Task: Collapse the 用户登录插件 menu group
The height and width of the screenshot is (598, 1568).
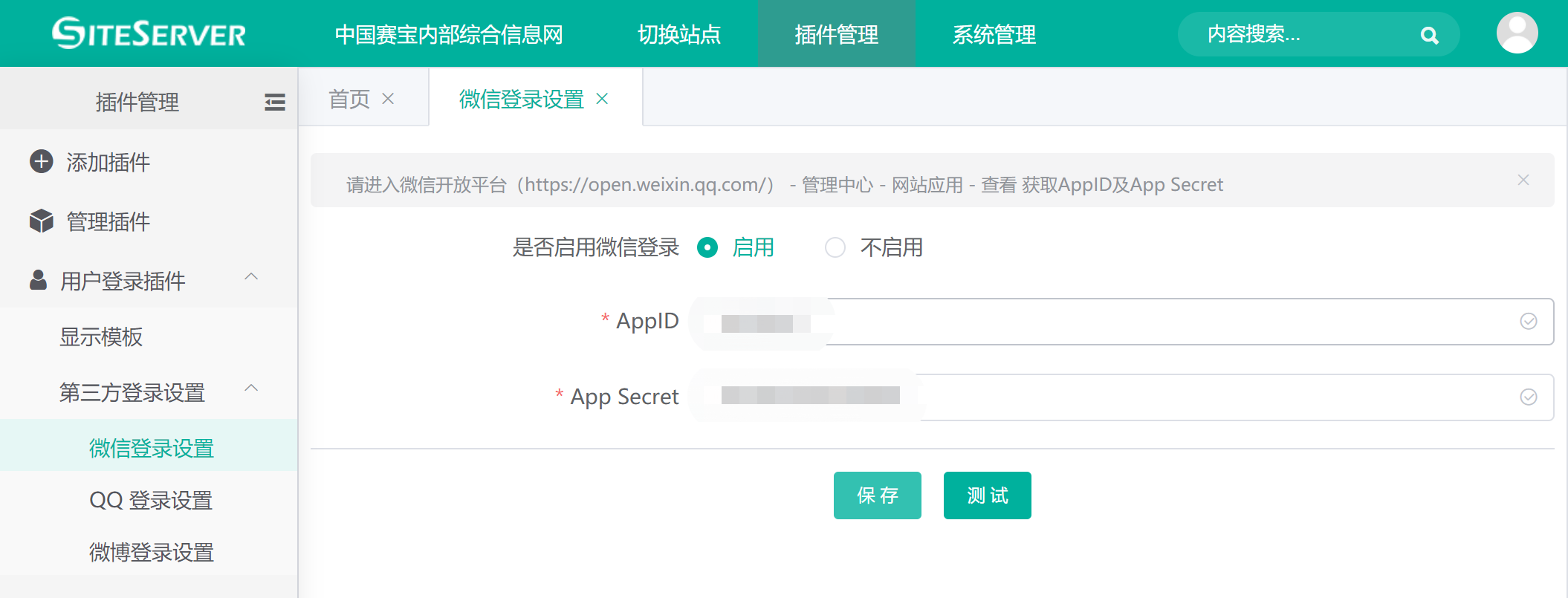Action: 251,277
